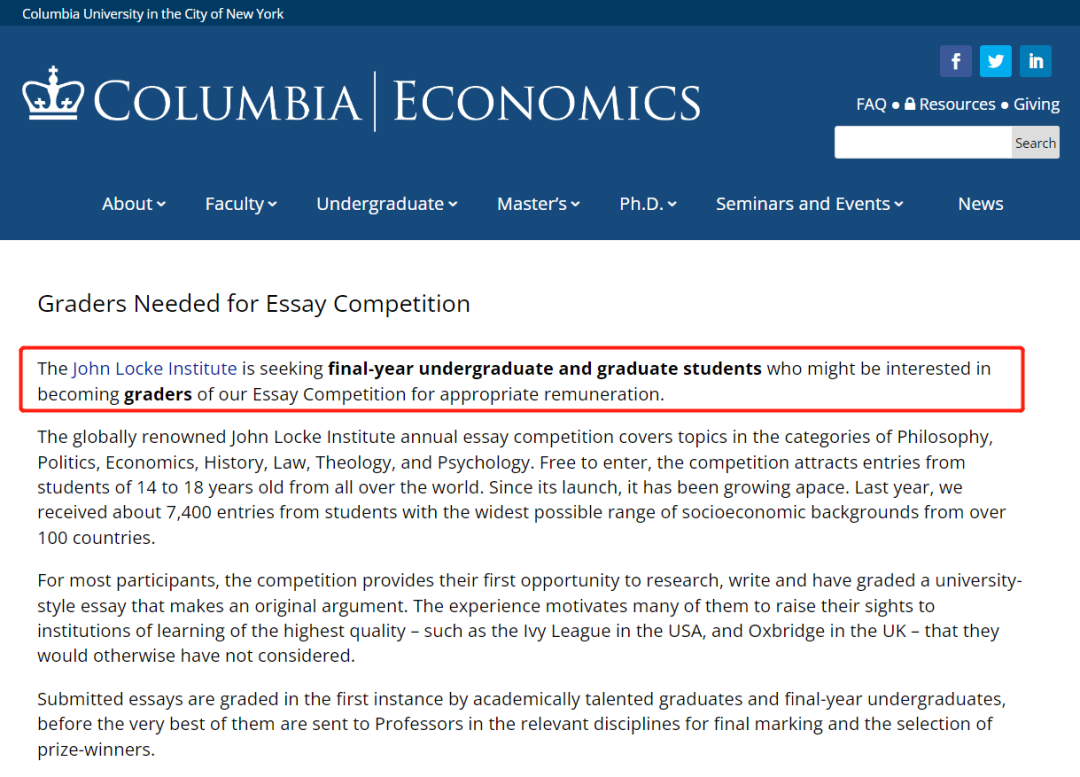
Task: Click the Columbia crown logo
Action: click(53, 94)
